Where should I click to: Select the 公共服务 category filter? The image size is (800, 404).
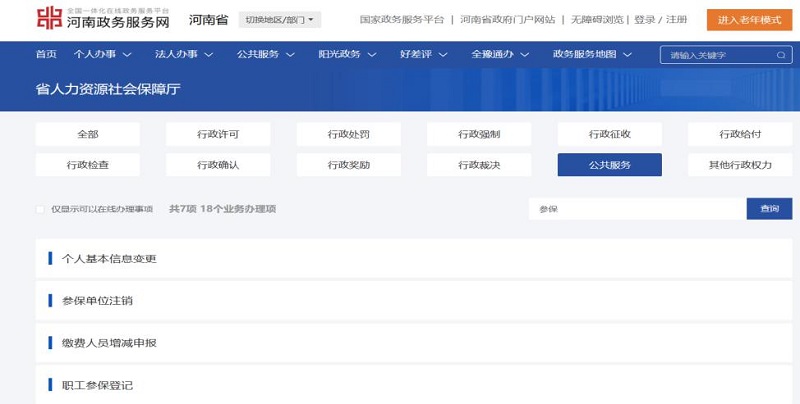click(609, 164)
